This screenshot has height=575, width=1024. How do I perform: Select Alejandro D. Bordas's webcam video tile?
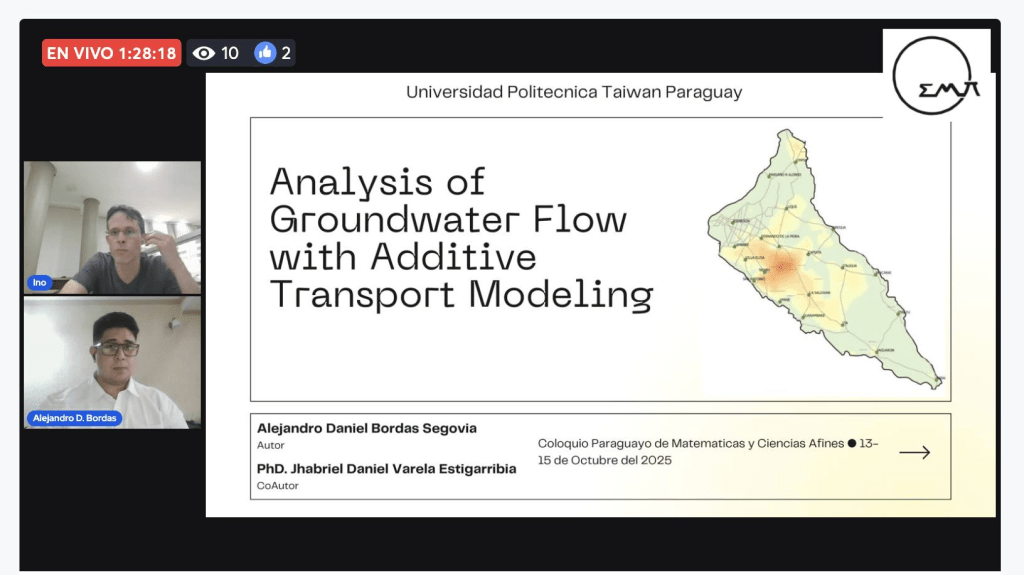(112, 362)
